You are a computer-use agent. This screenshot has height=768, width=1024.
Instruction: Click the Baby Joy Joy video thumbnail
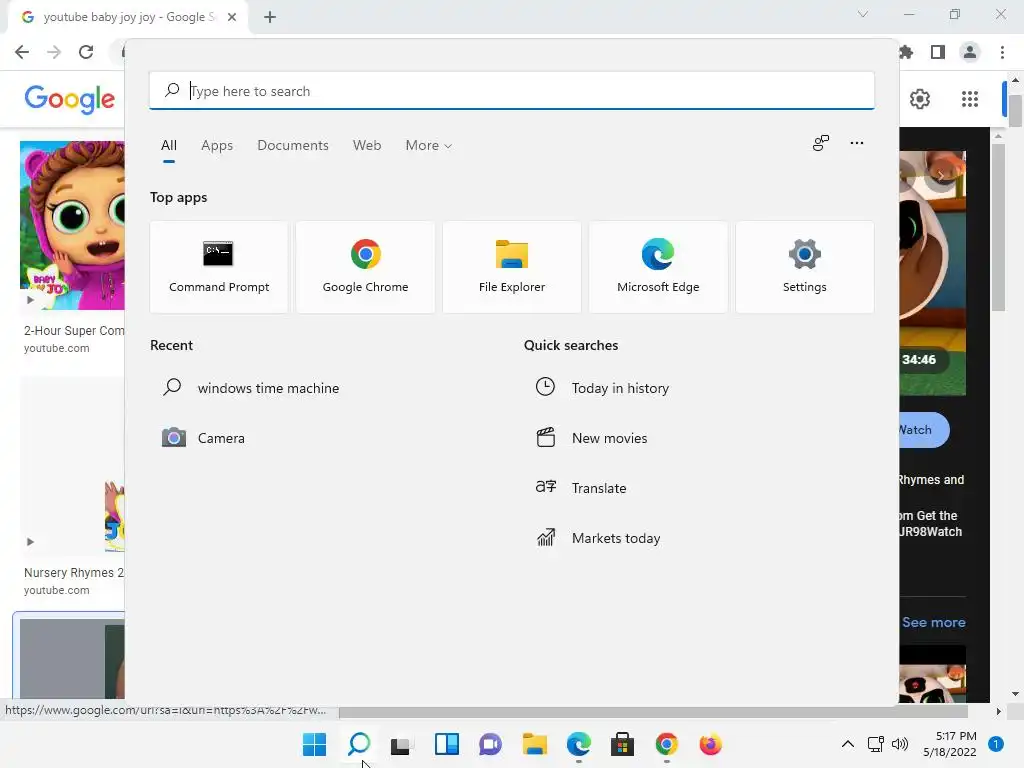pyautogui.click(x=72, y=225)
